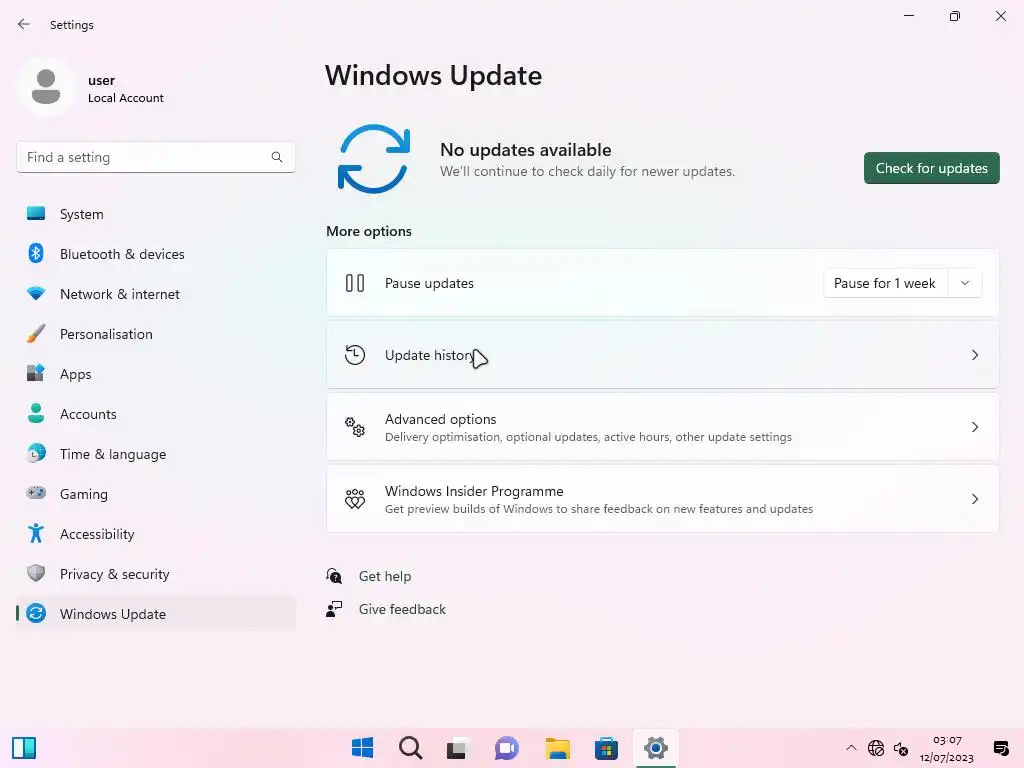
Task: Open Bluetooth & devices settings
Action: click(x=155, y=254)
